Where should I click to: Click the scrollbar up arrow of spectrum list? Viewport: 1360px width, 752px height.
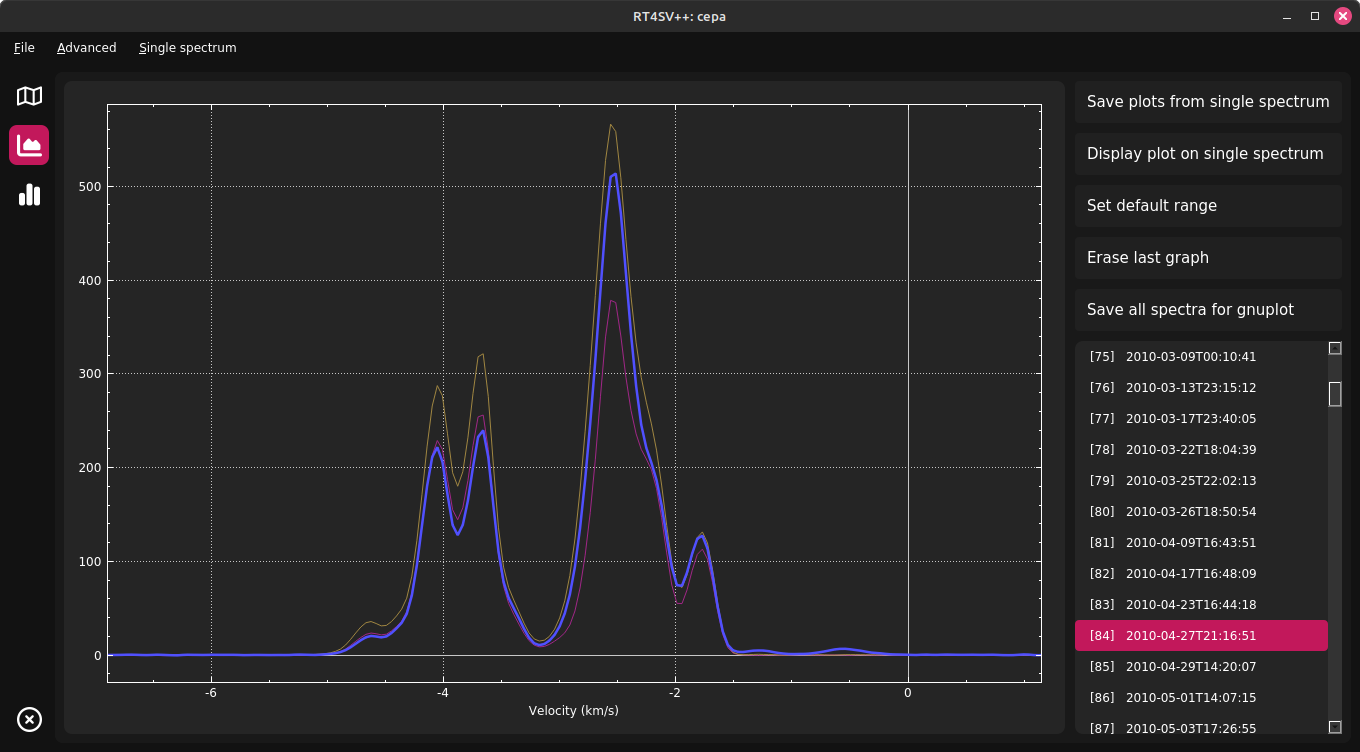pyautogui.click(x=1335, y=348)
